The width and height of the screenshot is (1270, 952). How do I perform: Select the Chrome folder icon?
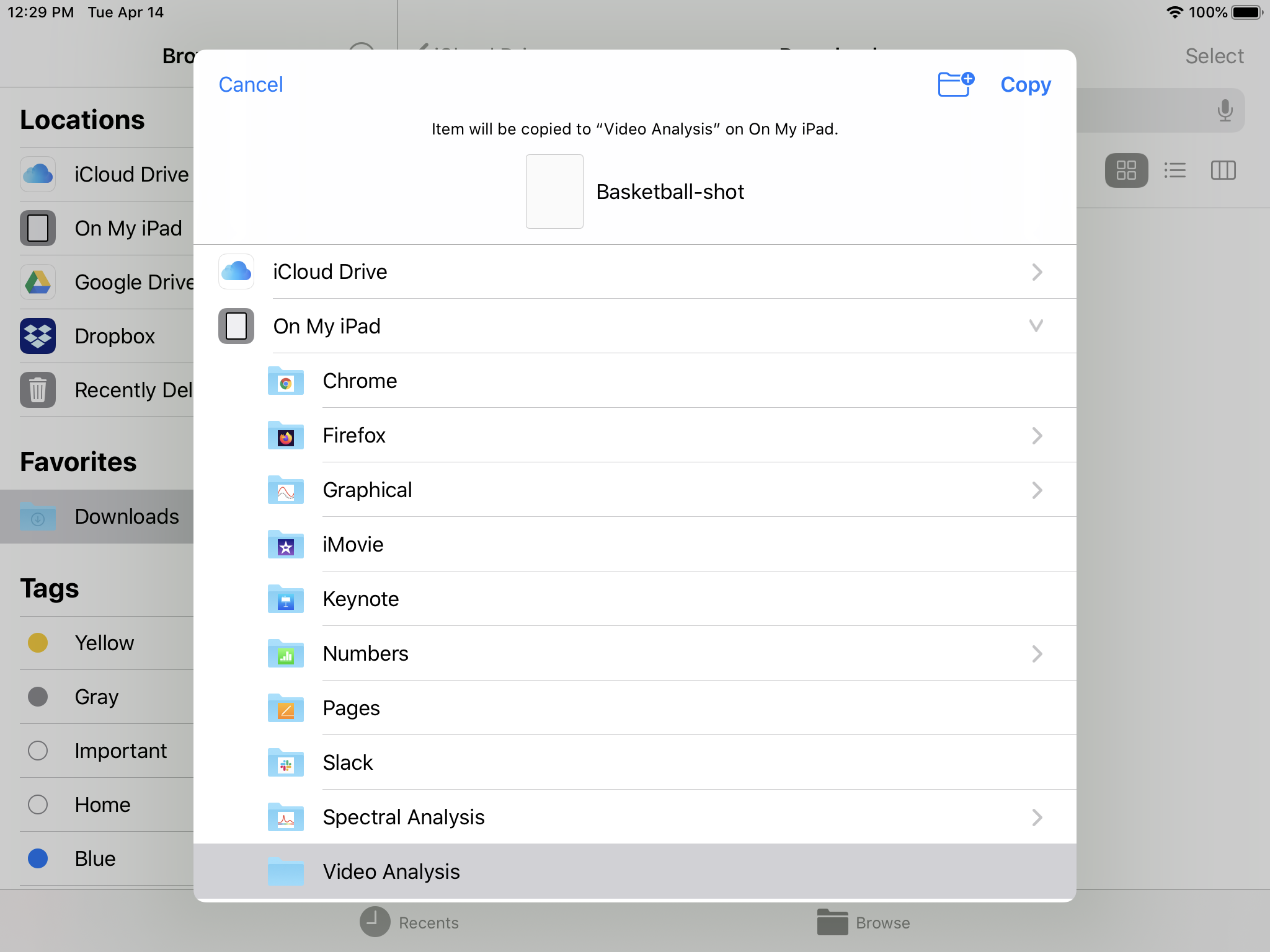[285, 381]
